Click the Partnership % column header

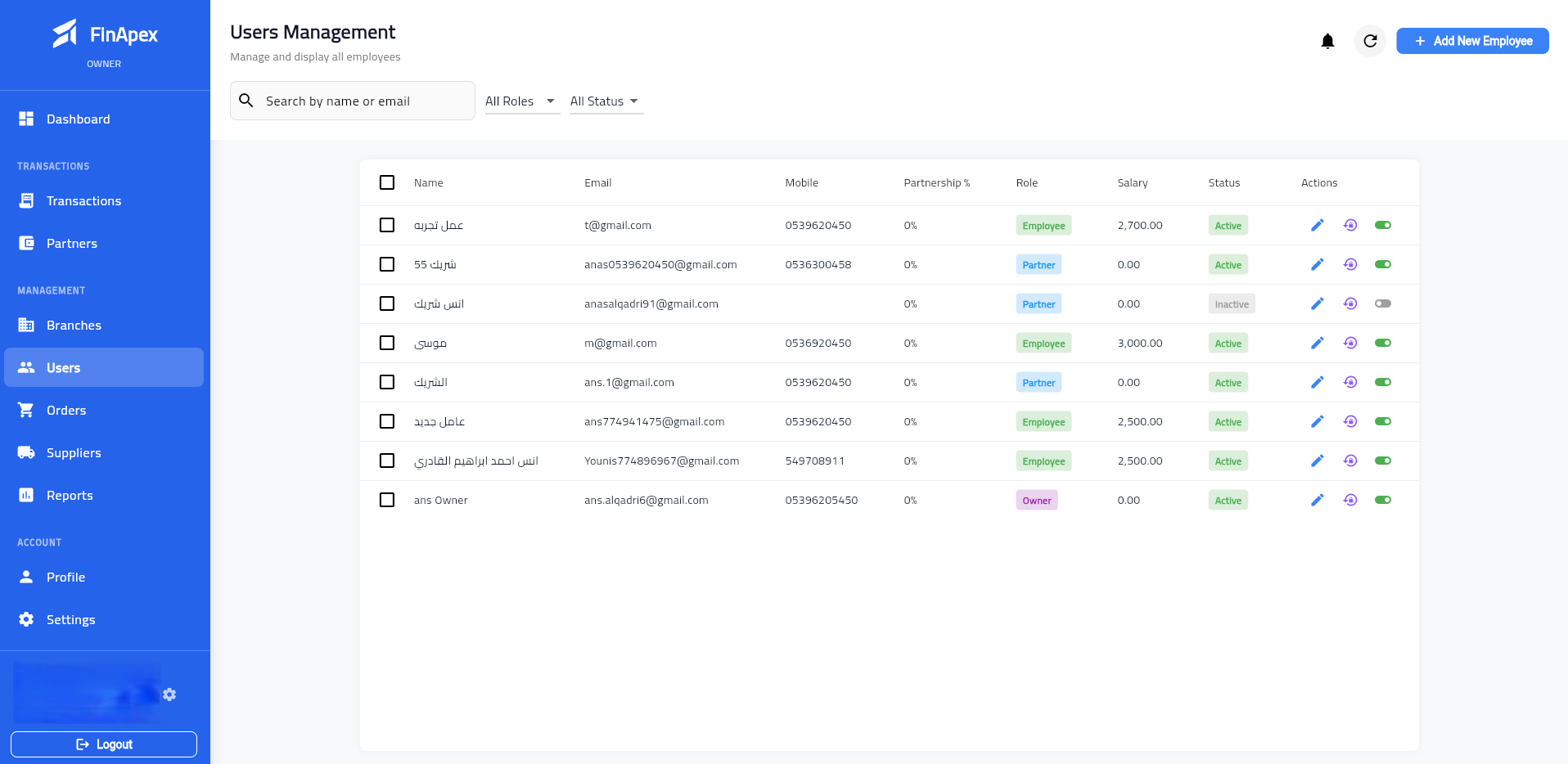pyautogui.click(x=937, y=182)
